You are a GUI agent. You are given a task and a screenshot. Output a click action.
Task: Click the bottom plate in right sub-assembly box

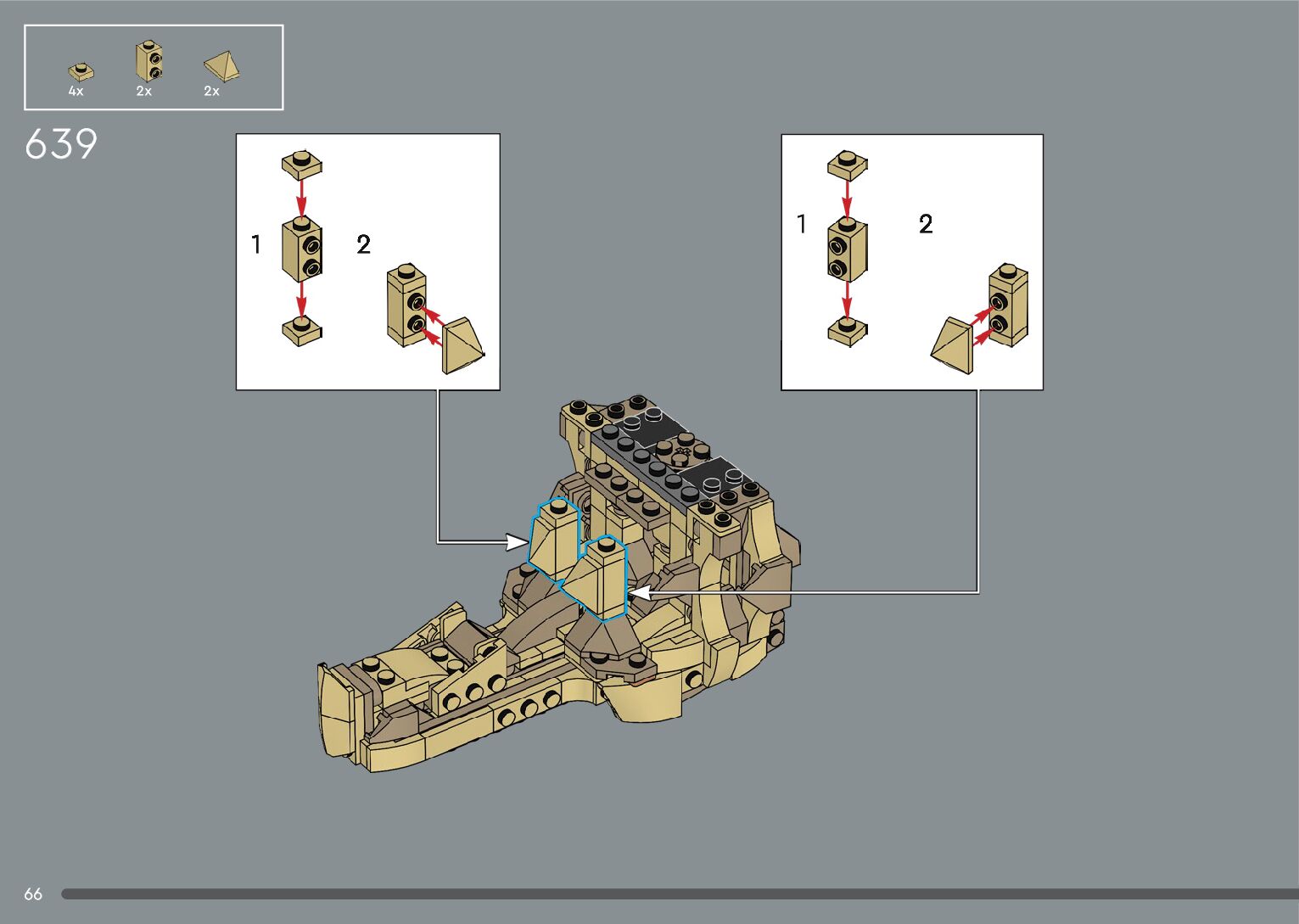click(x=847, y=331)
